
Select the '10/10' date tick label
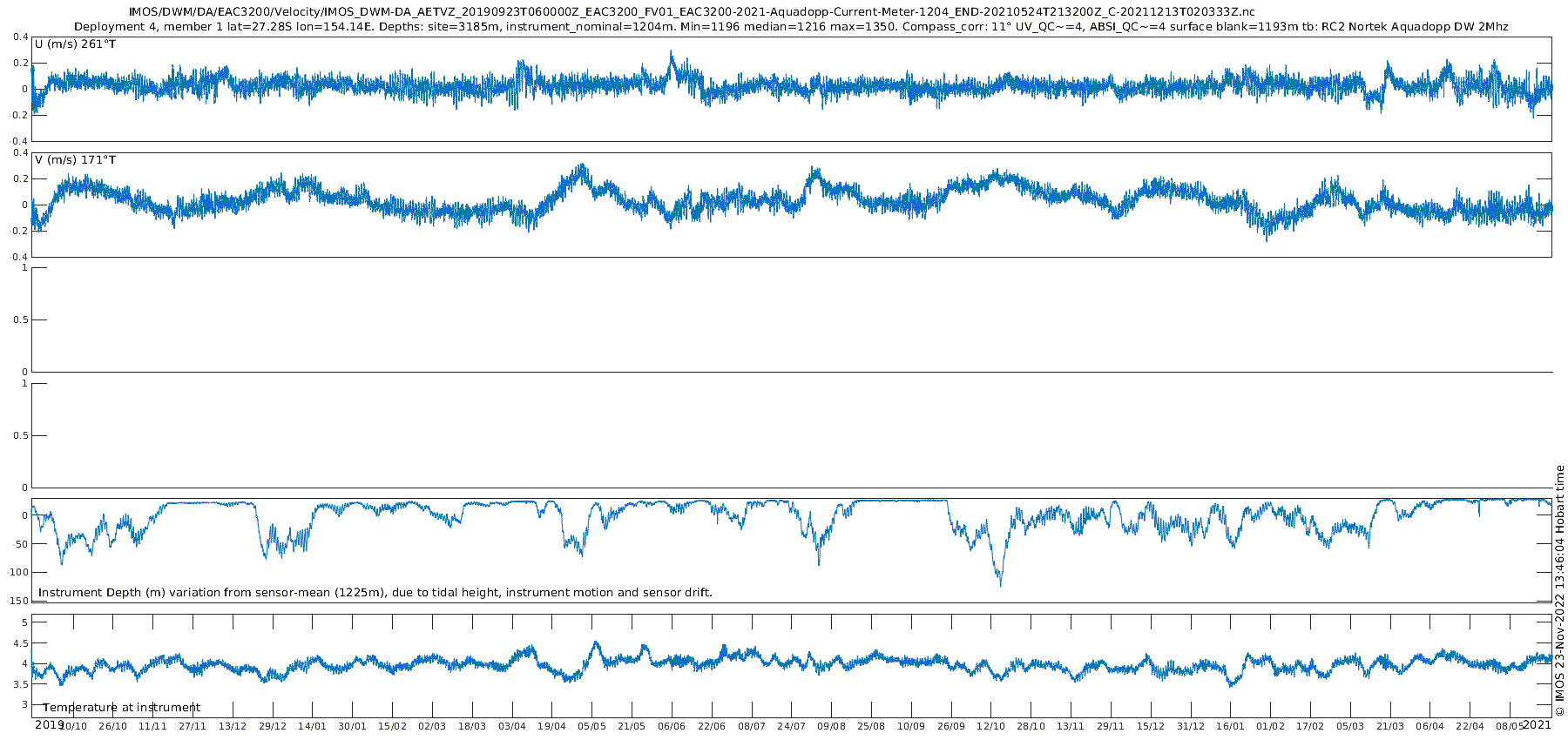point(73,726)
